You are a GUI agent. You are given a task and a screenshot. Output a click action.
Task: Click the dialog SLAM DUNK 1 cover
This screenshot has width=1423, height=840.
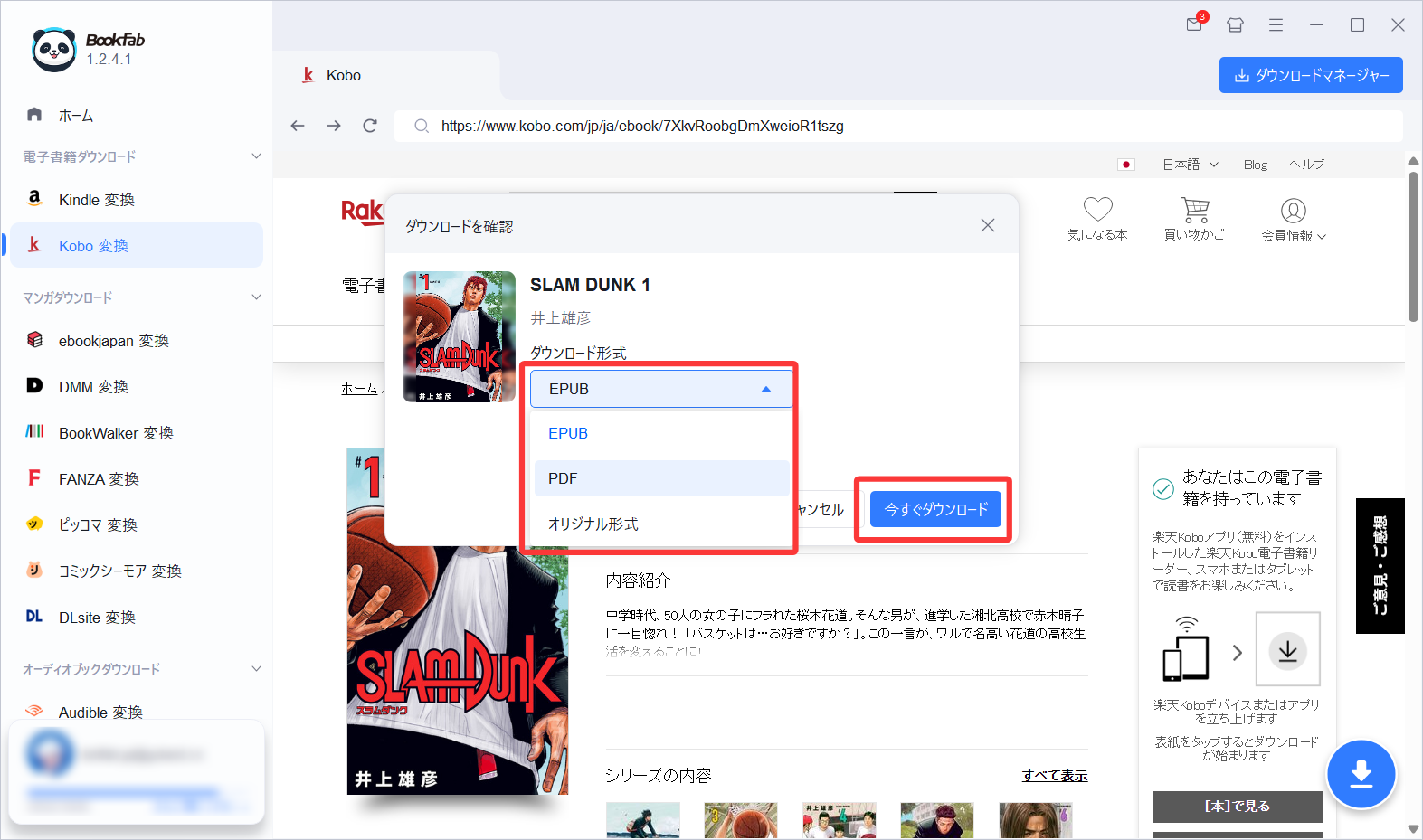pos(459,336)
